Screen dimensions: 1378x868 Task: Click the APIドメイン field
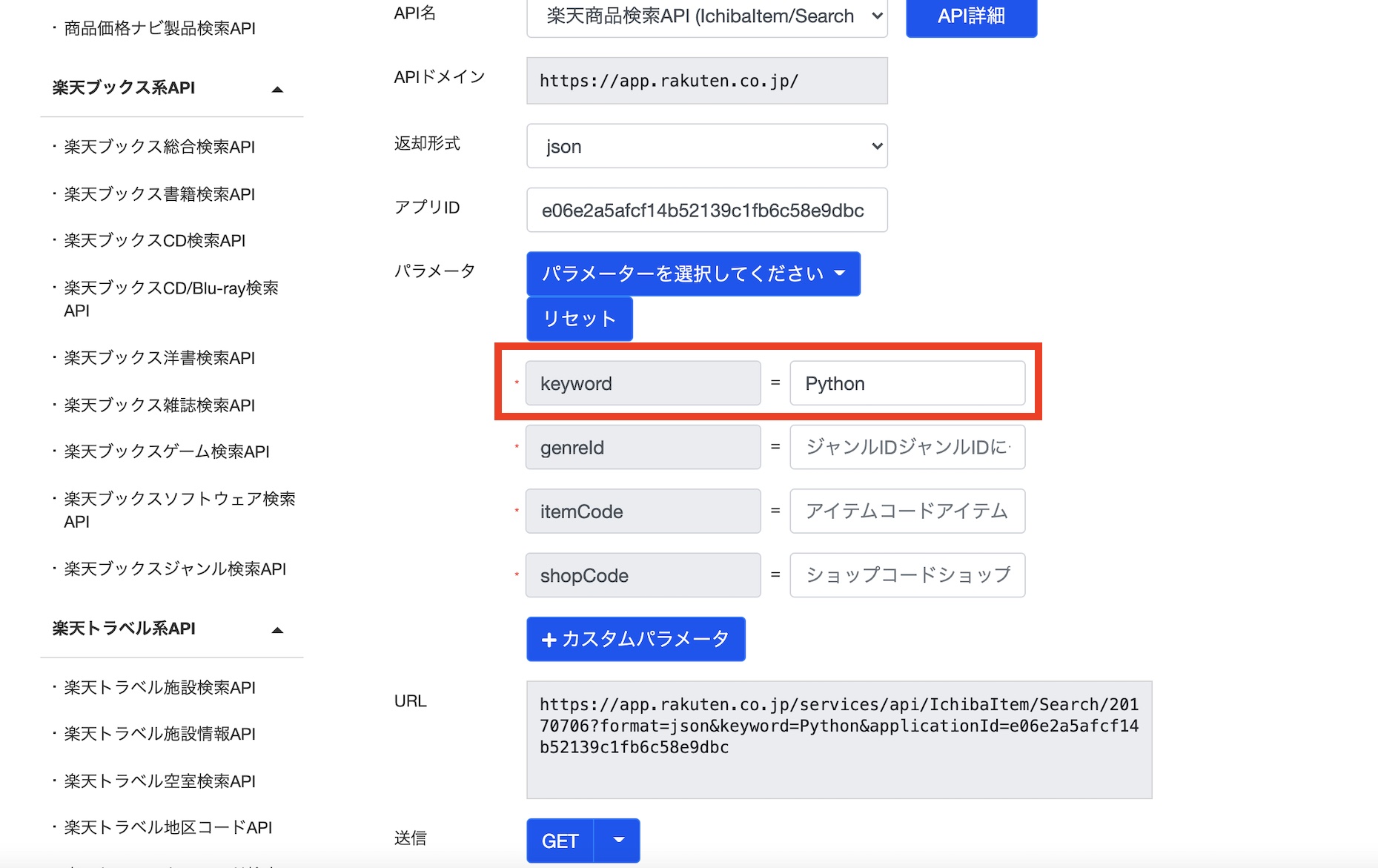pyautogui.click(x=707, y=81)
